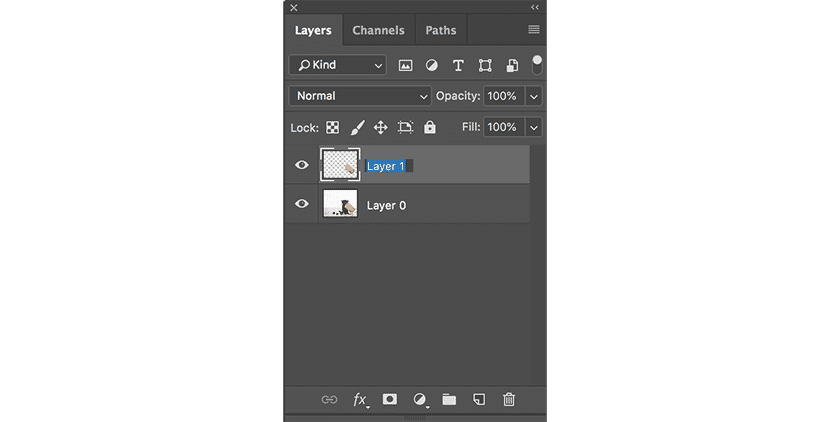Click the lock all padlock icon
830x422 pixels.
[x=430, y=127]
